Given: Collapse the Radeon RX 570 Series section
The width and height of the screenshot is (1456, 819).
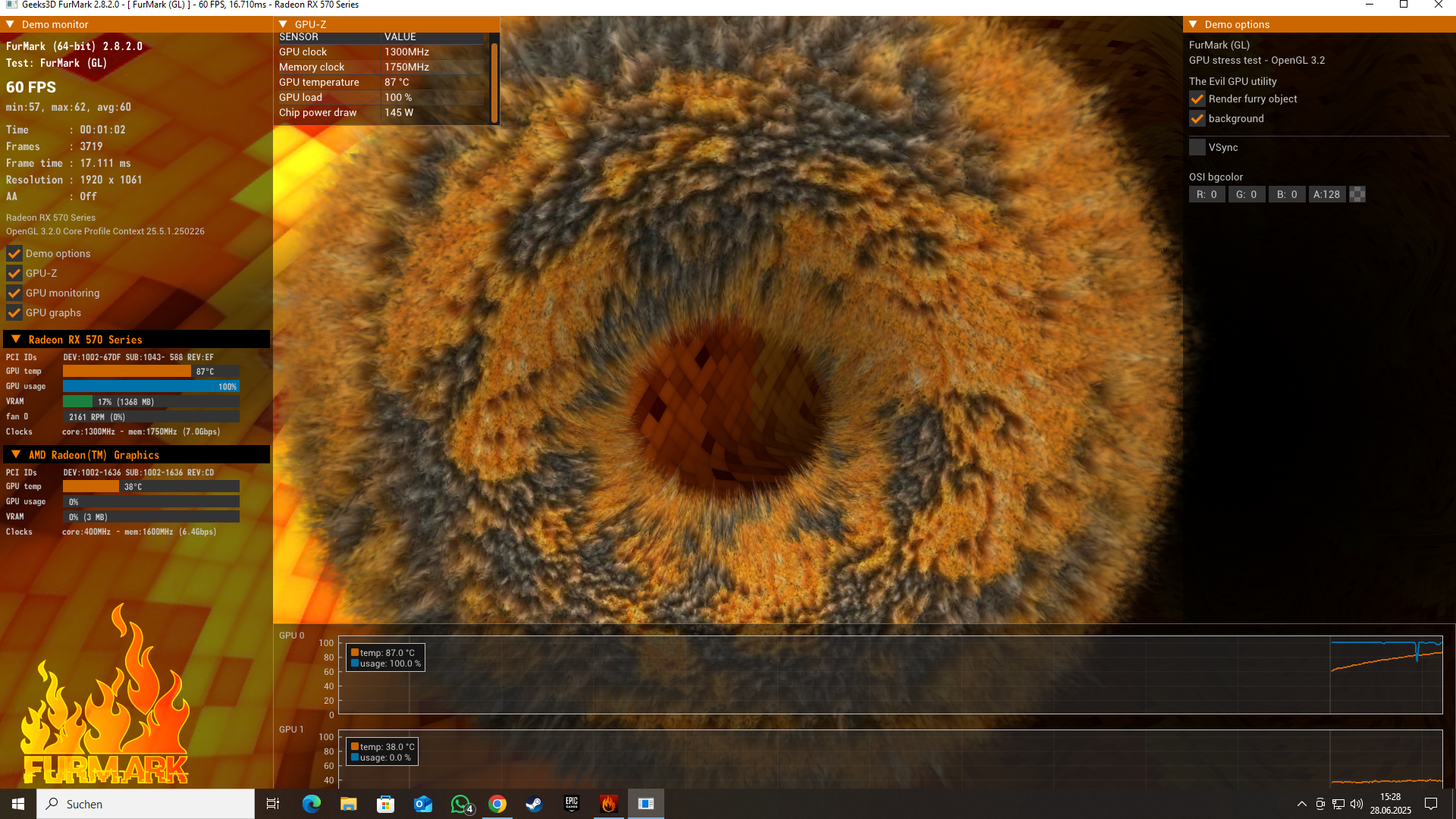Looking at the screenshot, I should tap(16, 340).
